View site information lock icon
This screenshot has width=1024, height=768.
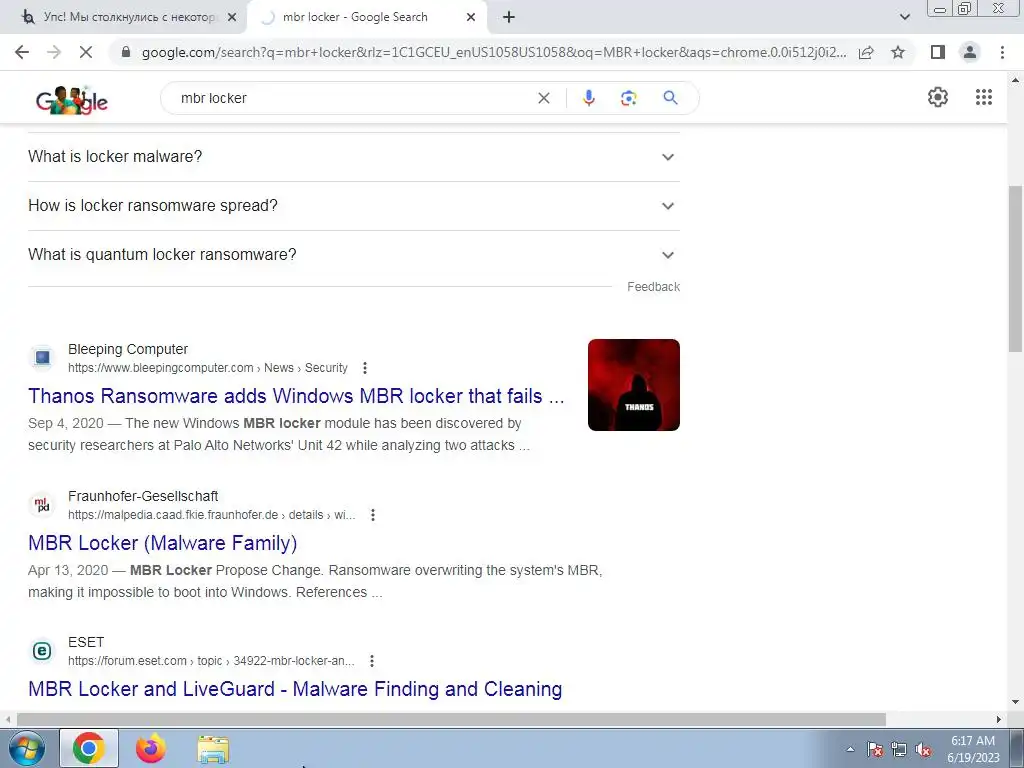point(127,52)
